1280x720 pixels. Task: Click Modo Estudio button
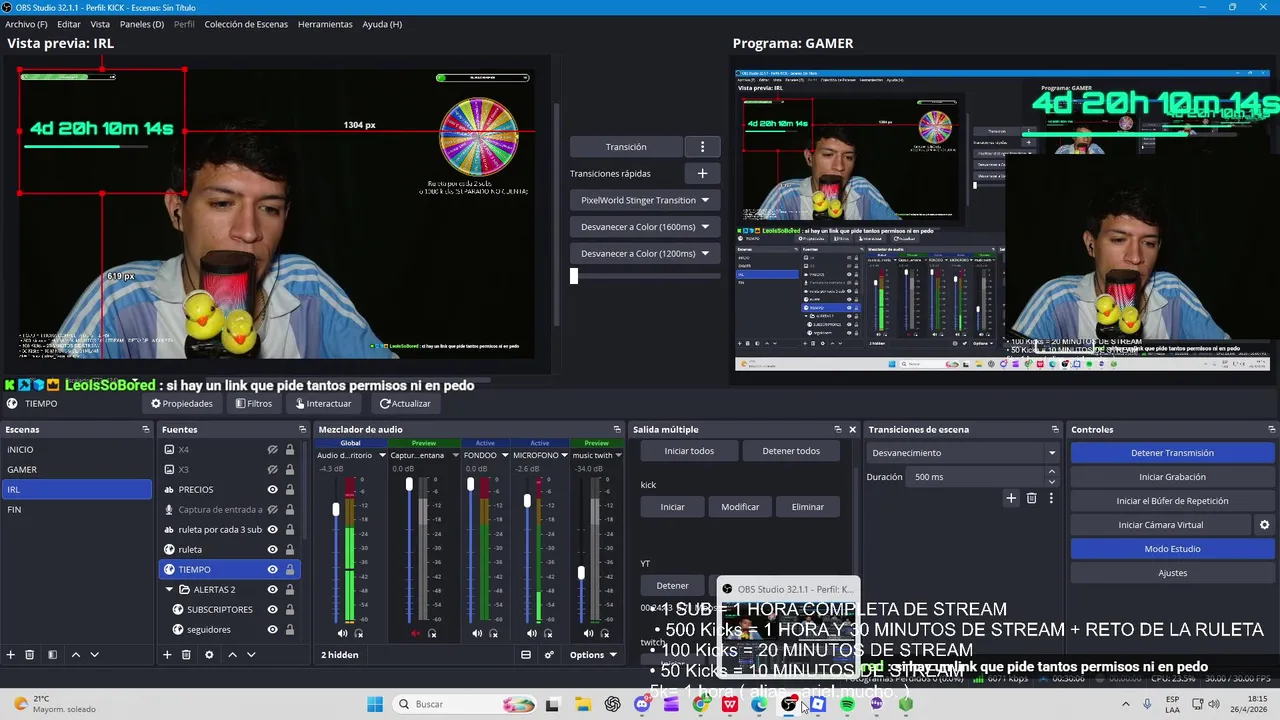(1172, 549)
